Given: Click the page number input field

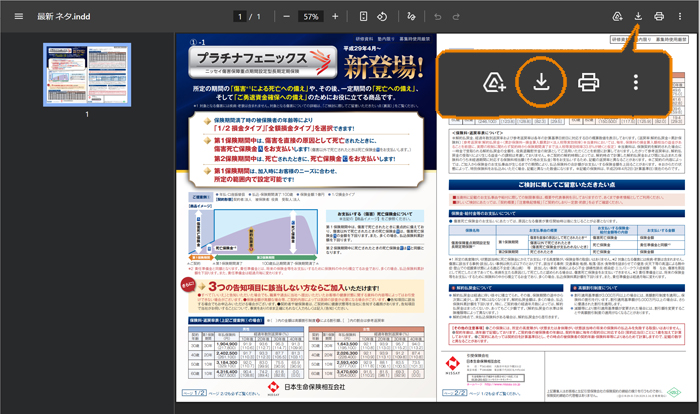Looking at the screenshot, I should tap(238, 16).
